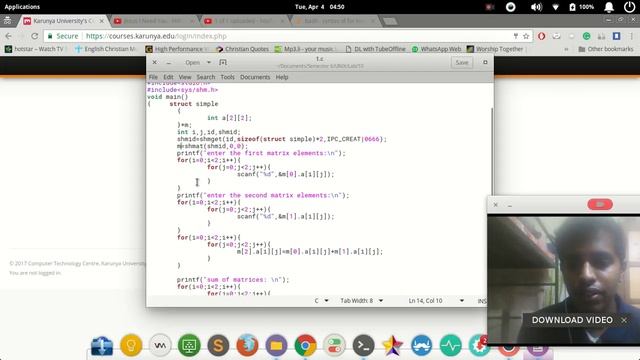Click the Opera extension icon in Chrome

[541, 36]
